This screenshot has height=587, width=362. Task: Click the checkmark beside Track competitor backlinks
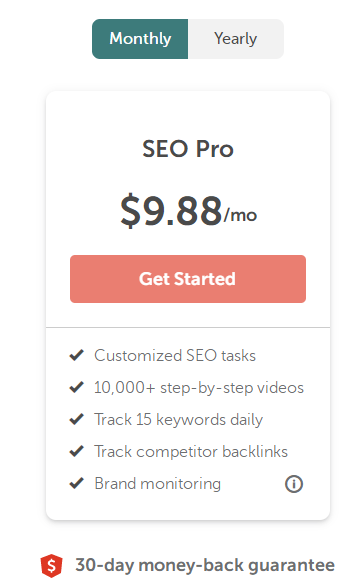click(77, 451)
